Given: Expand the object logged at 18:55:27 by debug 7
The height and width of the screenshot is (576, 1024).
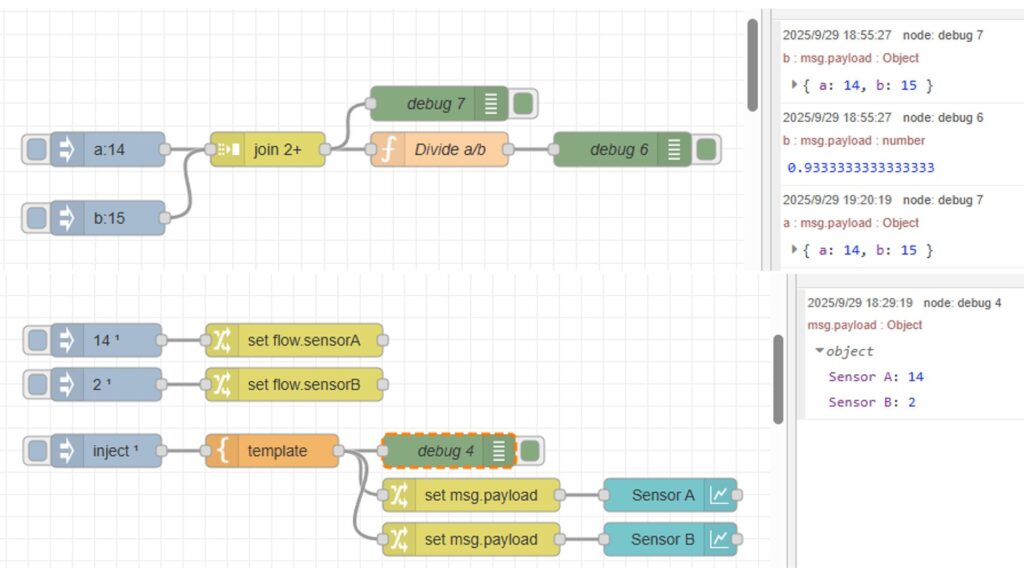Looking at the screenshot, I should coord(795,85).
